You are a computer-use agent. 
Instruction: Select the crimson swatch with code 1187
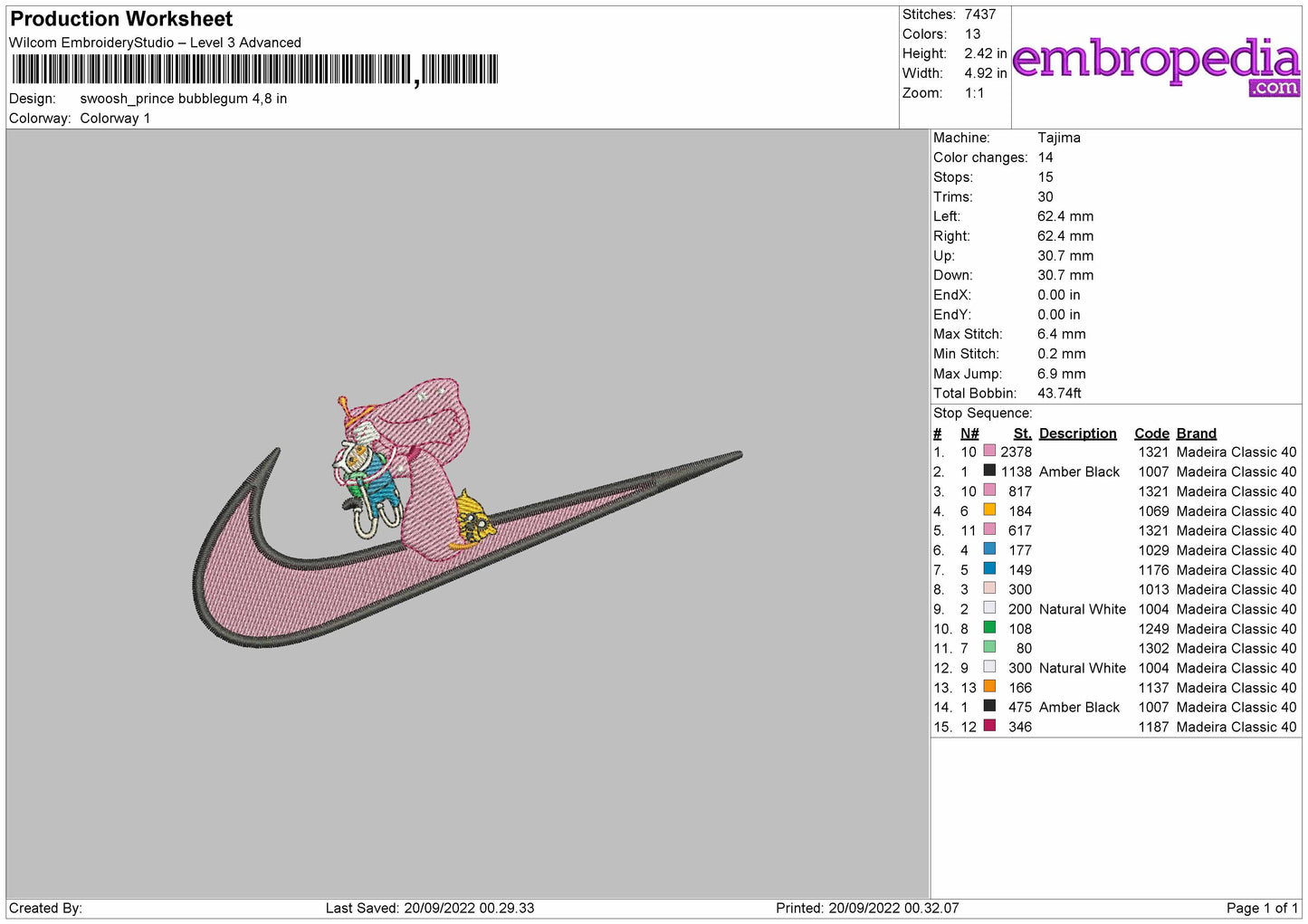[989, 726]
